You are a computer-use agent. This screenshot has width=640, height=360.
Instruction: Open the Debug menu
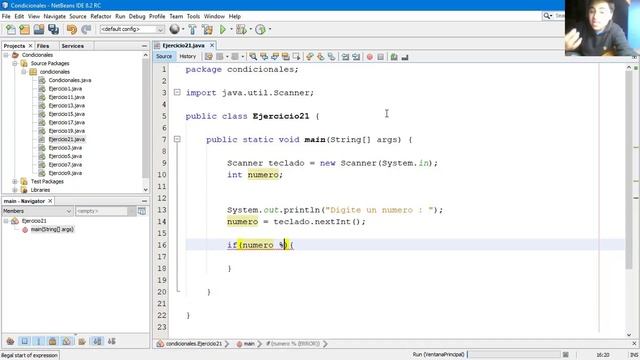(137, 16)
